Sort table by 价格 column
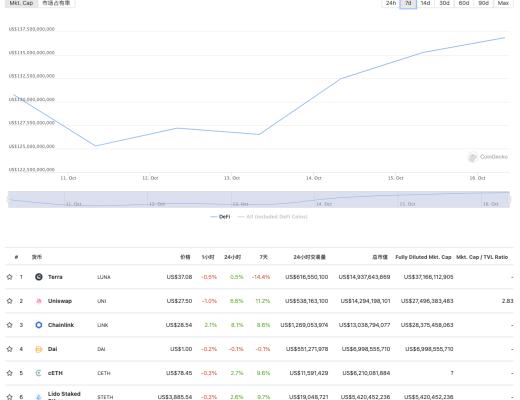 coord(185,257)
